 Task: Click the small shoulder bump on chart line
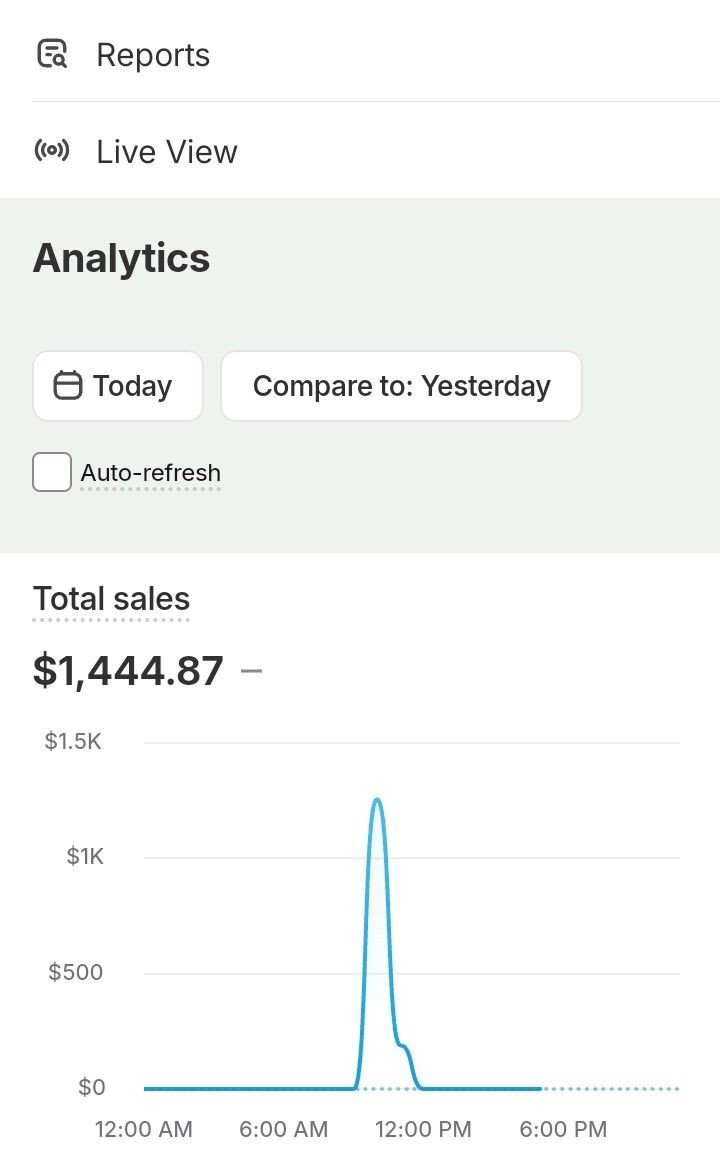pos(404,1047)
